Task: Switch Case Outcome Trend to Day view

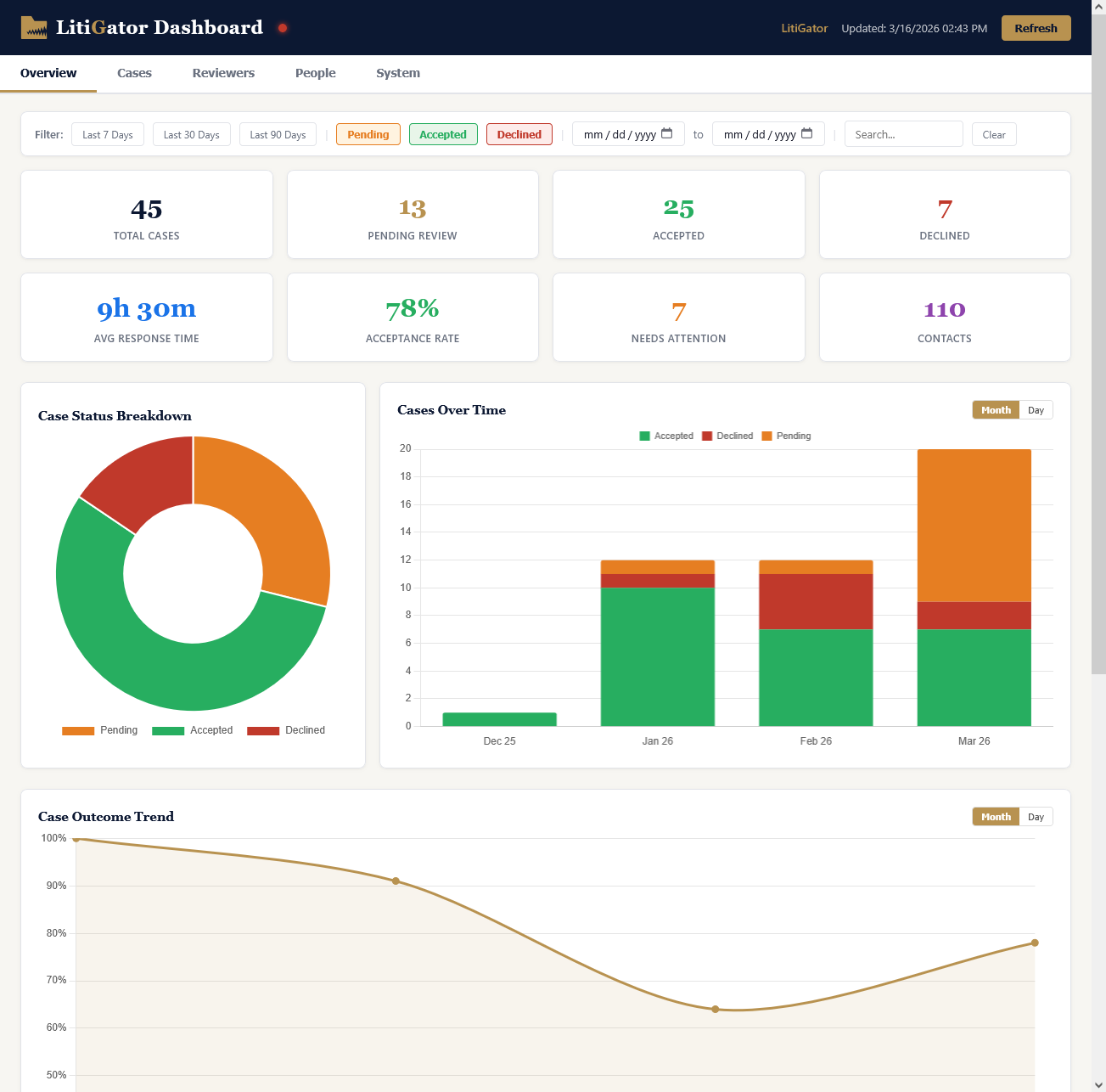Action: click(x=1036, y=816)
